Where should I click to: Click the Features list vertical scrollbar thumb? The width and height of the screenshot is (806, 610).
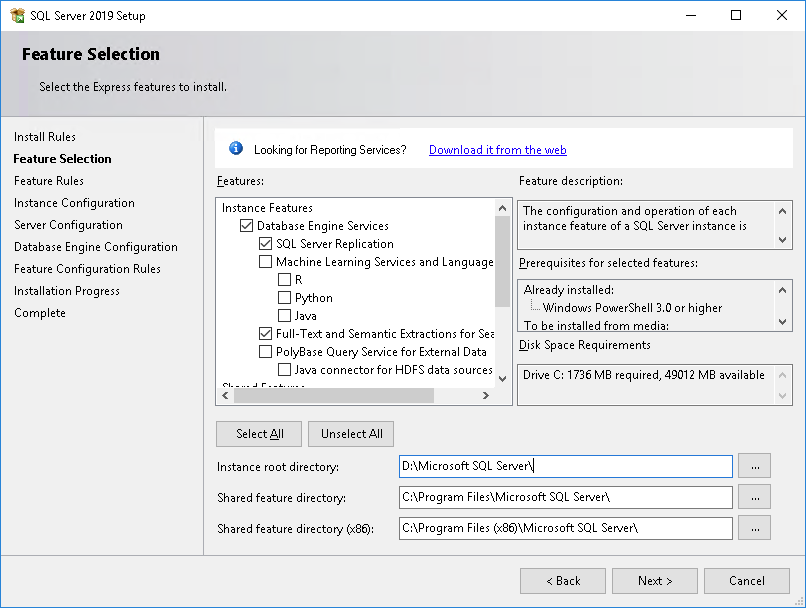pos(502,261)
